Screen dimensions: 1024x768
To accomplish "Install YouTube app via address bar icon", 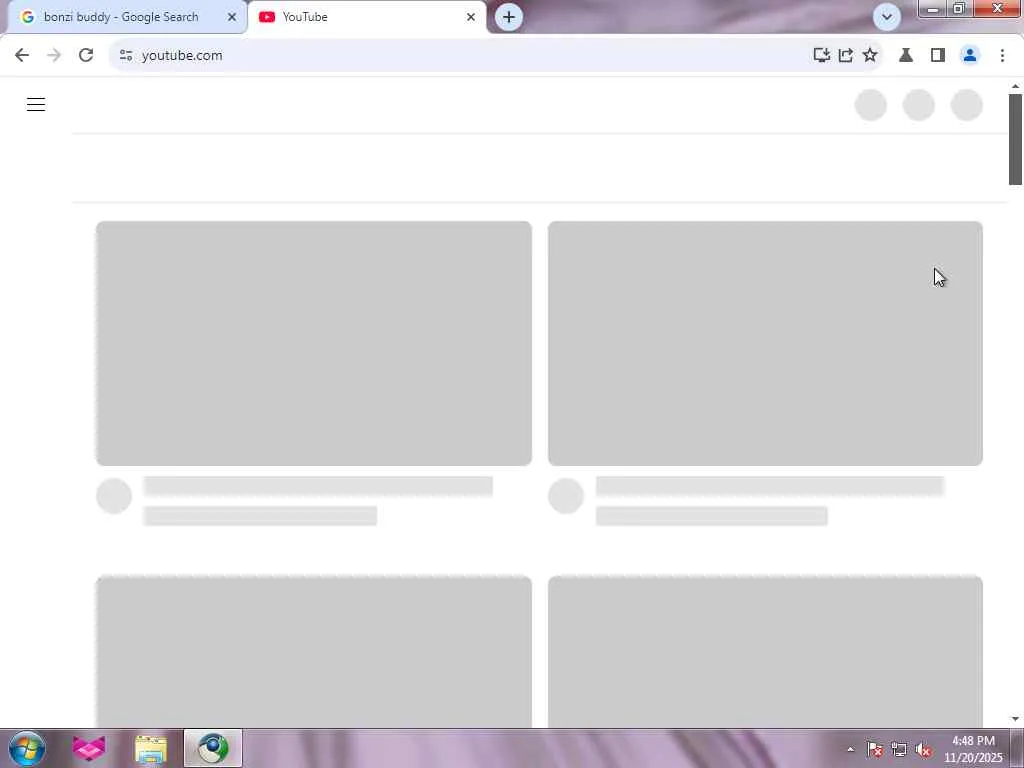I will click(822, 56).
